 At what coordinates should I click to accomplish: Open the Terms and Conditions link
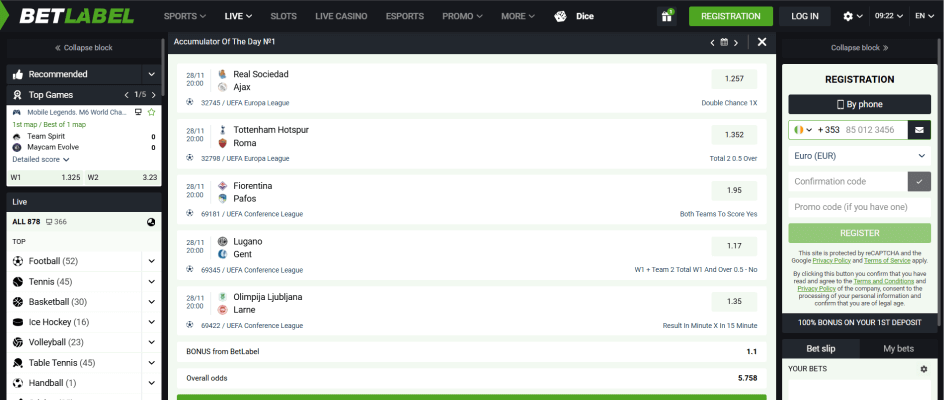883,281
